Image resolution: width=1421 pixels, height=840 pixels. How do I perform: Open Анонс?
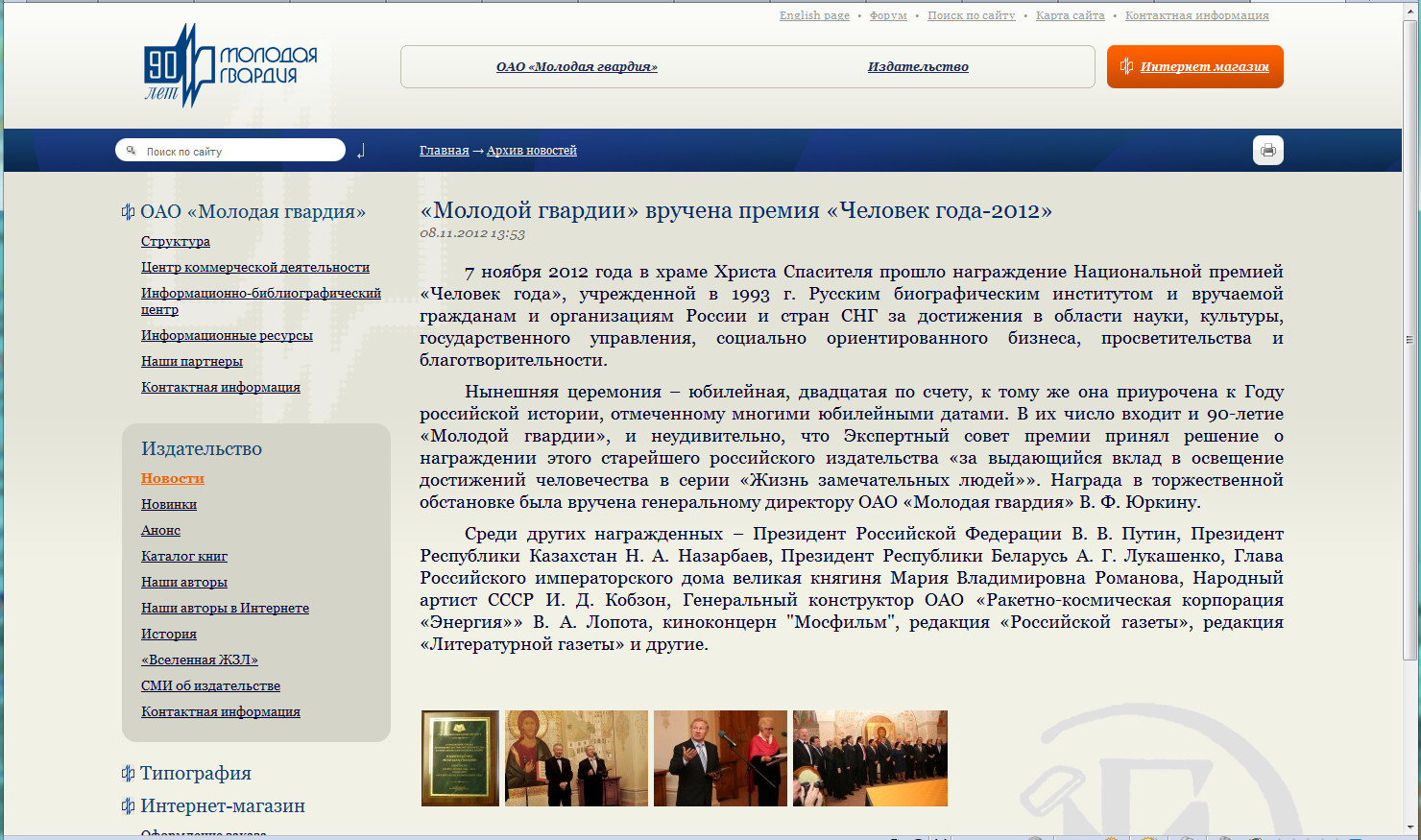[160, 531]
